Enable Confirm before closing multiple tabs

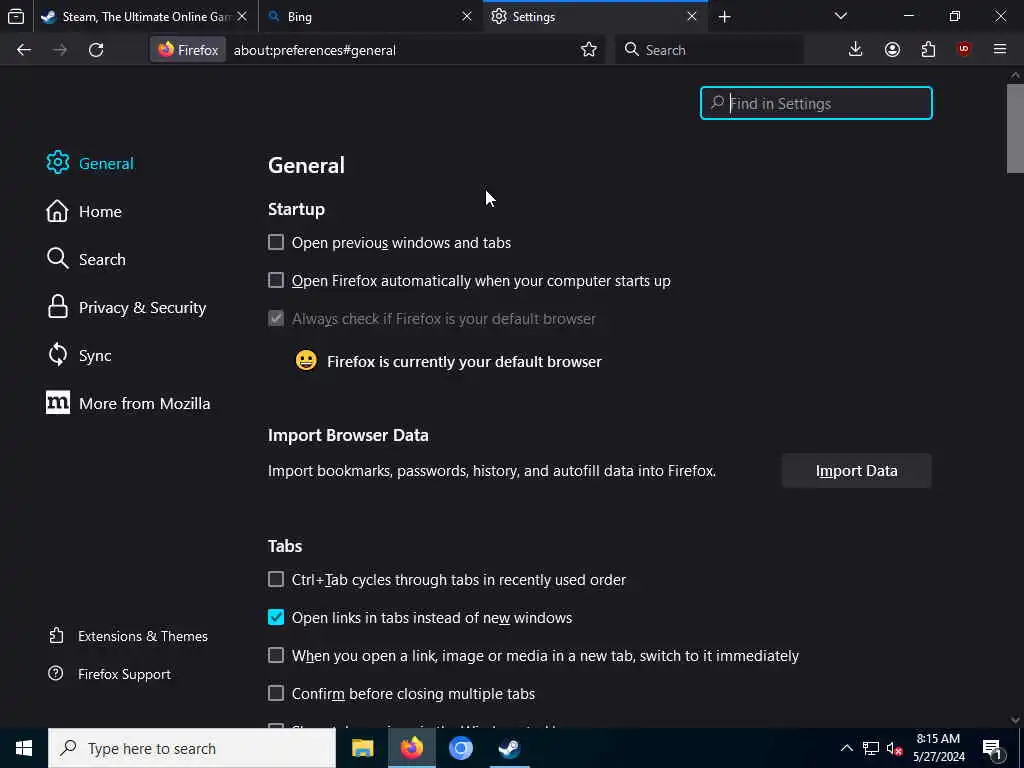tap(276, 694)
